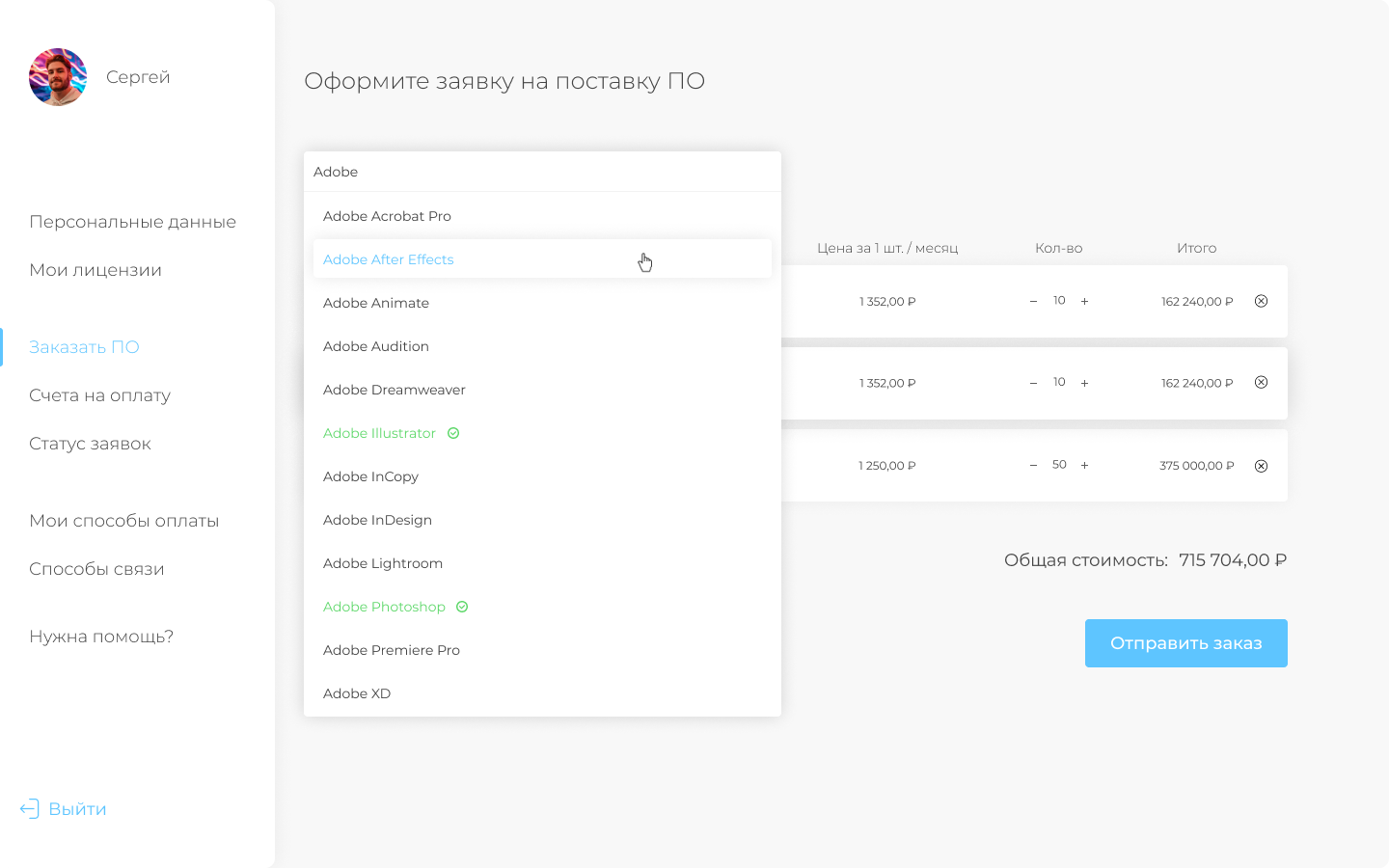Image resolution: width=1389 pixels, height=868 pixels.
Task: Click total cost 715 704,00 ₽
Action: [x=1233, y=560]
